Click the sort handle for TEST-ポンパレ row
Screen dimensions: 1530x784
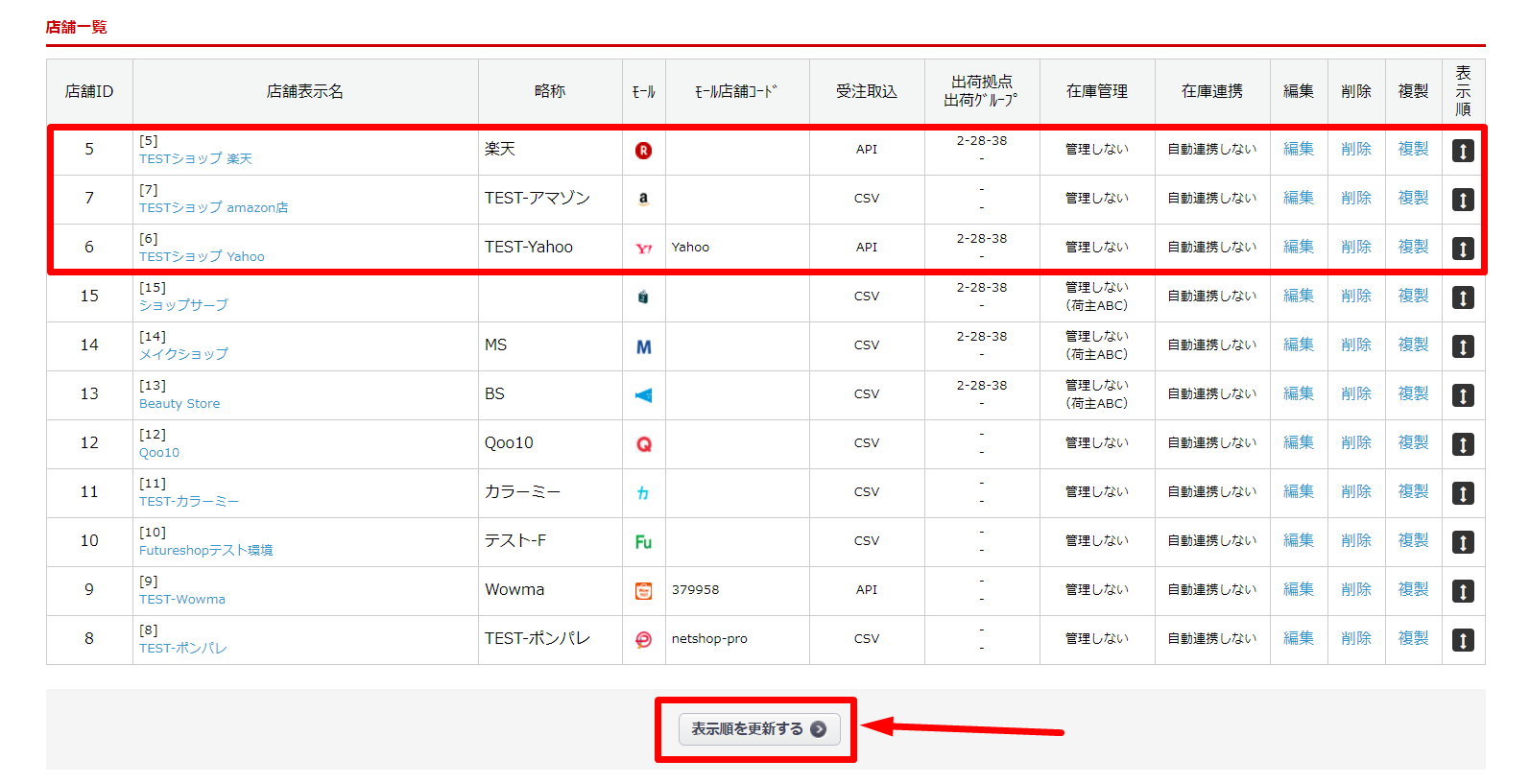coord(1462,640)
